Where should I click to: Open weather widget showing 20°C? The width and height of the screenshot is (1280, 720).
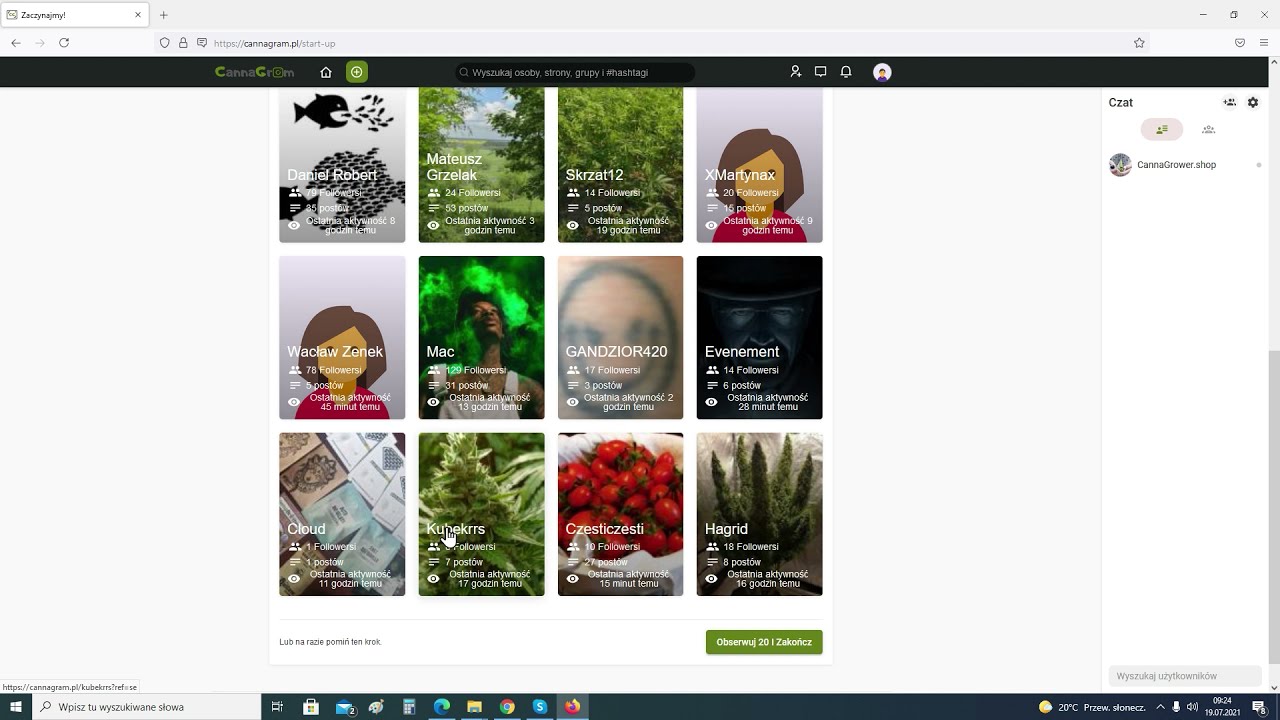coord(1092,707)
